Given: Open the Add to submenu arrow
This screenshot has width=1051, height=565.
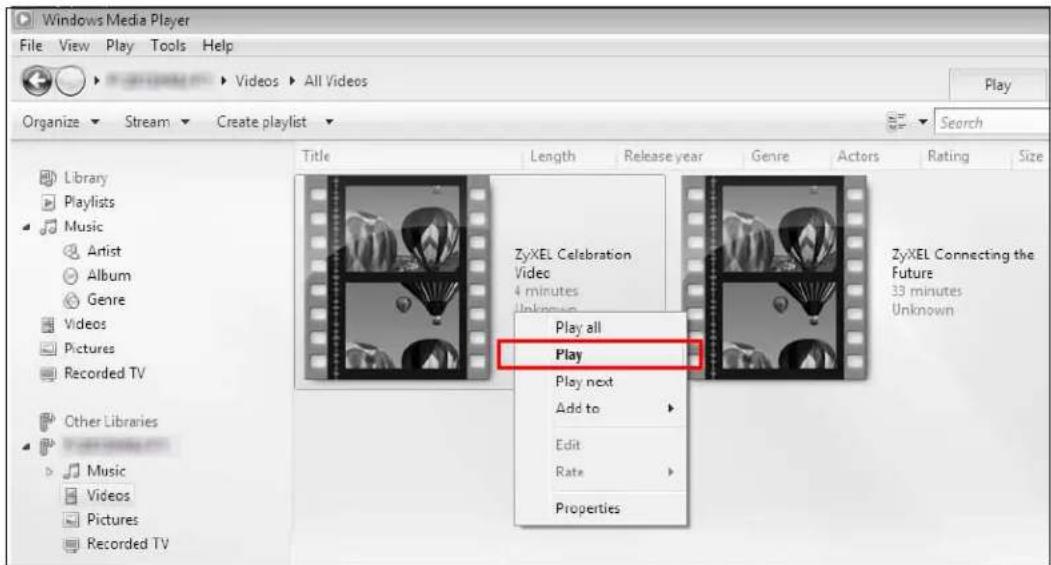Looking at the screenshot, I should click(x=670, y=408).
